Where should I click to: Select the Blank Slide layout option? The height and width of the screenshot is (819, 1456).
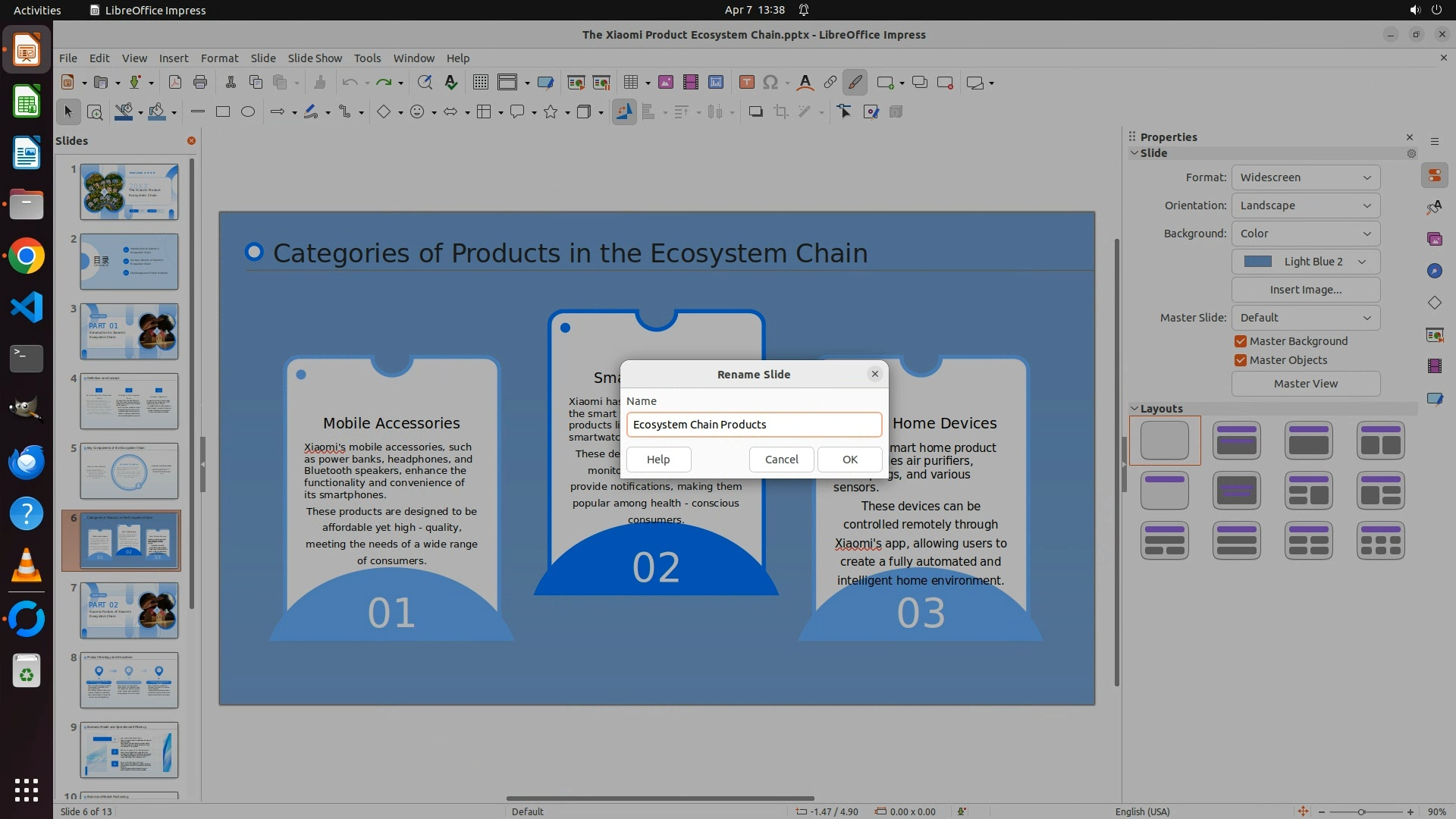click(x=1164, y=441)
